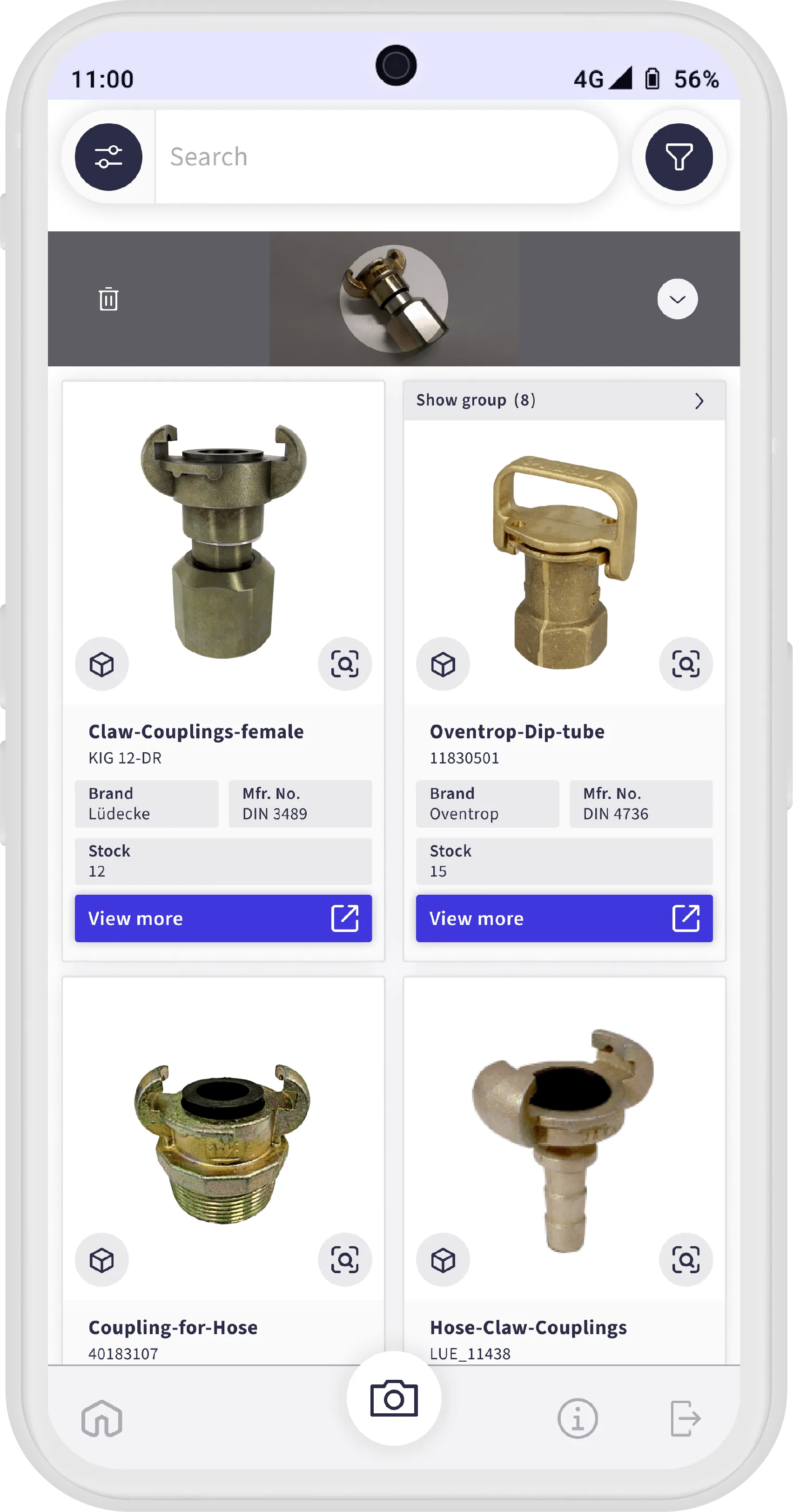The width and height of the screenshot is (793, 1512).
Task: Start visual search on Hose-Claw-Couplings image
Action: coord(685,1260)
